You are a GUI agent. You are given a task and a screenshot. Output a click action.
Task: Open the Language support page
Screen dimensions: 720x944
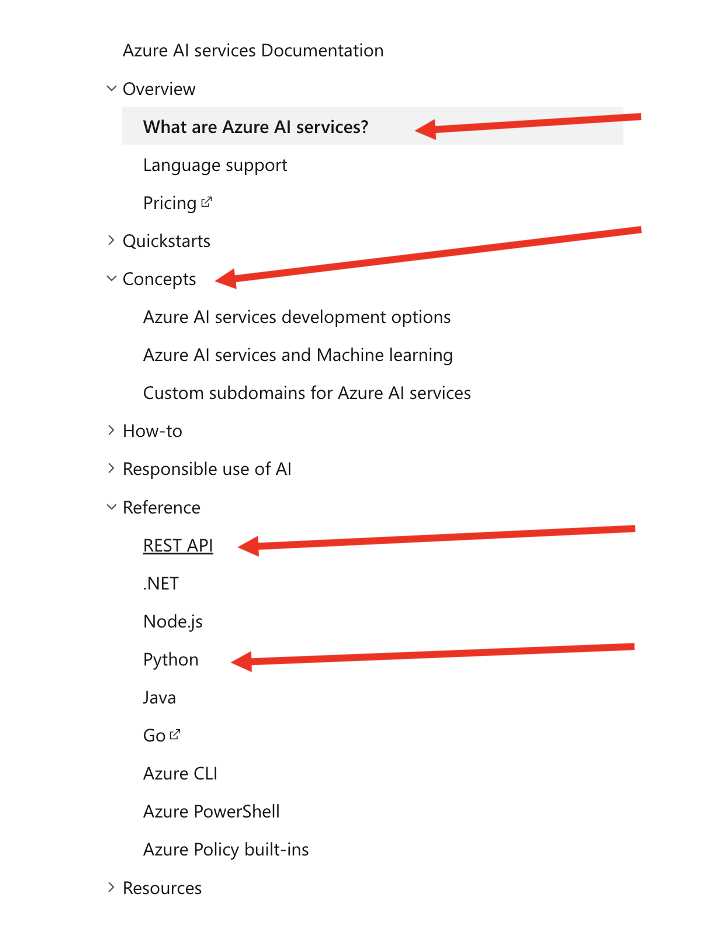point(215,165)
